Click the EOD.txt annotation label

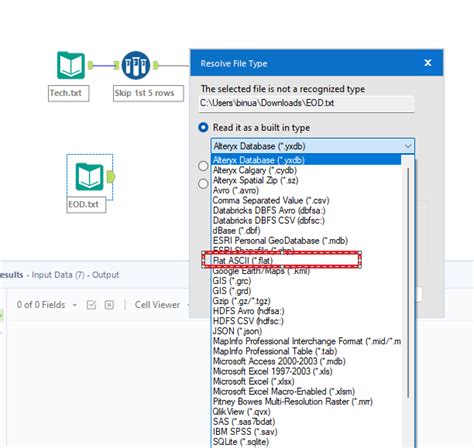click(86, 204)
